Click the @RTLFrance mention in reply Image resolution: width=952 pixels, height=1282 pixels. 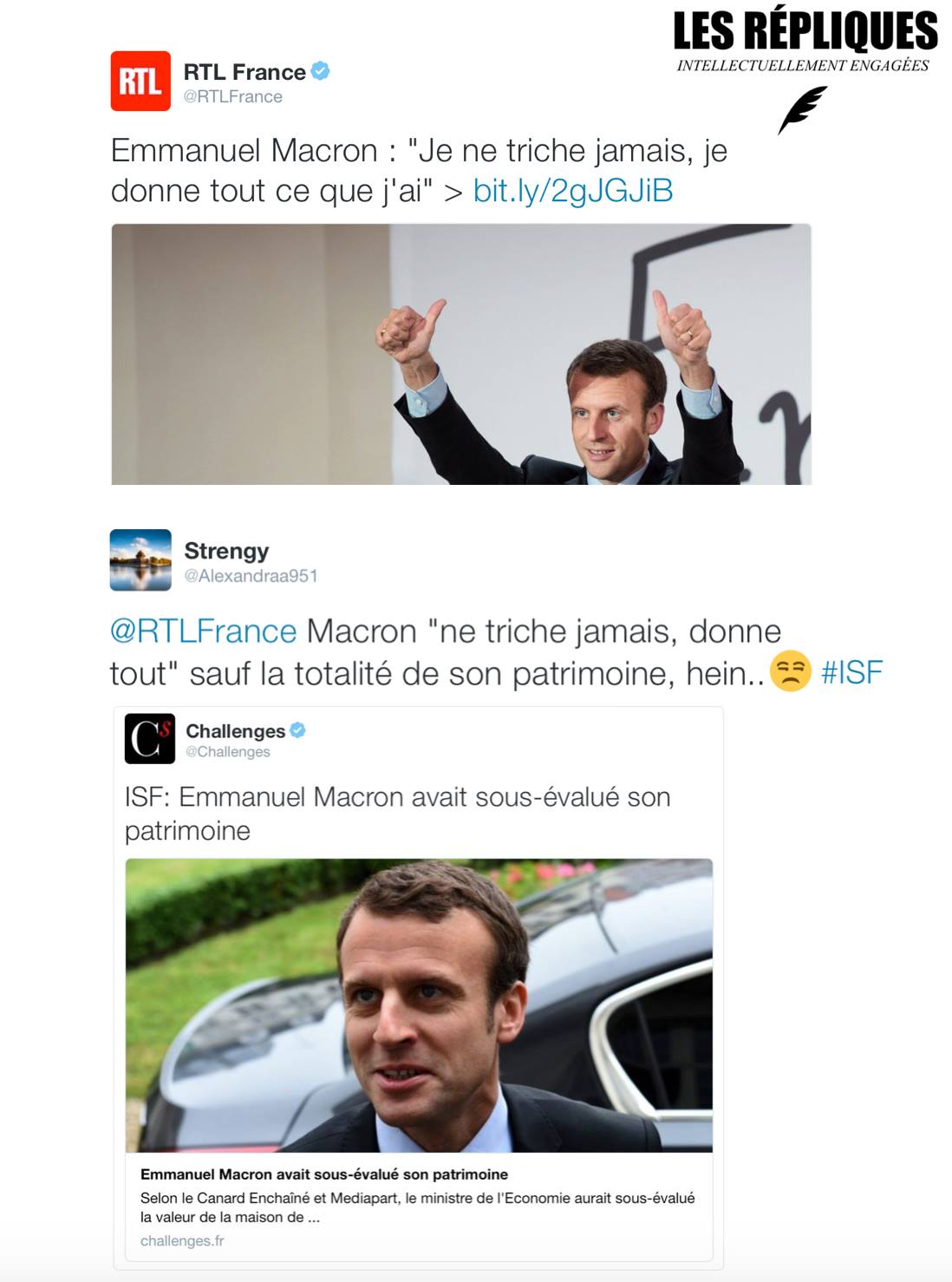[204, 631]
